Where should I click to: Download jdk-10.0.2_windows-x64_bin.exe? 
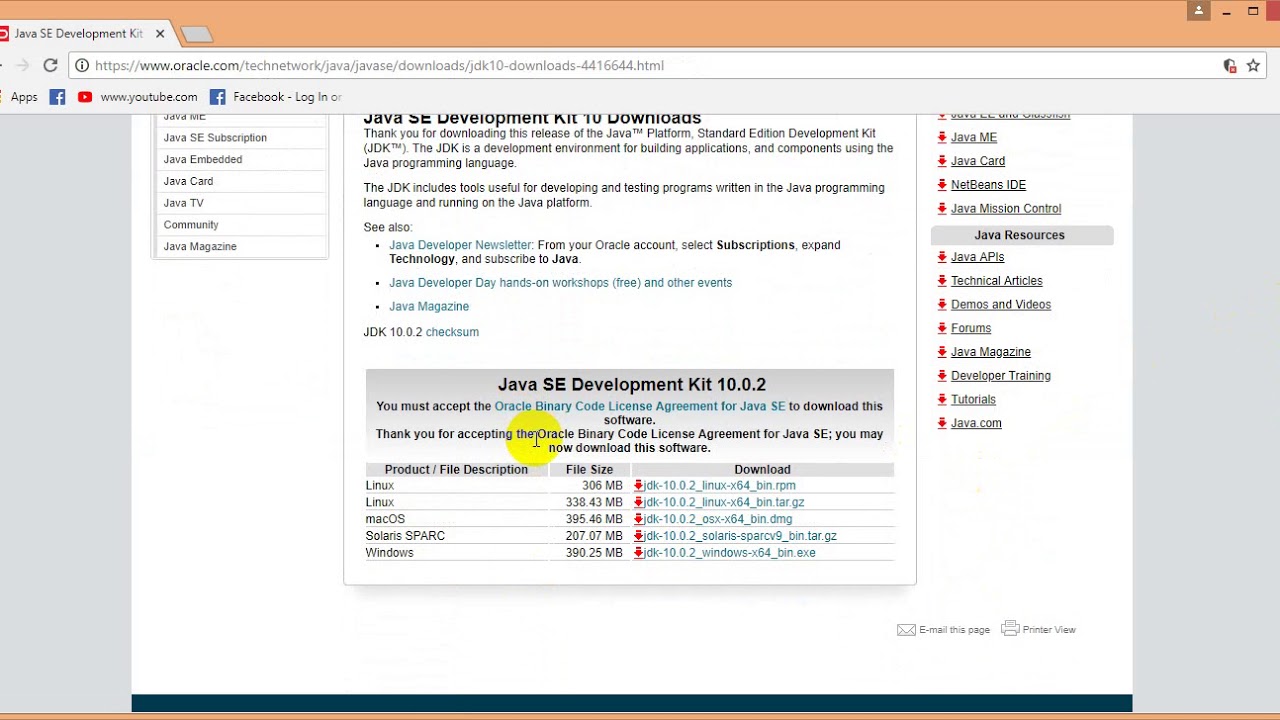[x=730, y=553]
